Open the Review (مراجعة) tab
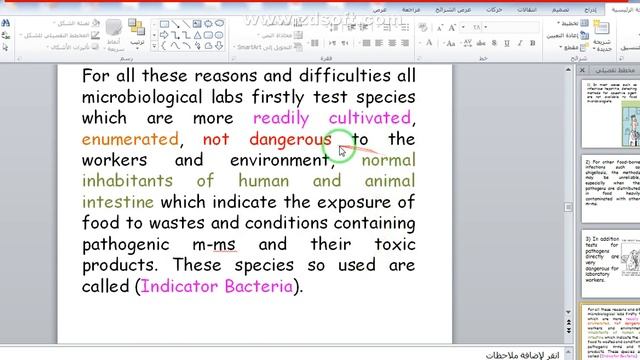The image size is (640, 360). point(411,10)
